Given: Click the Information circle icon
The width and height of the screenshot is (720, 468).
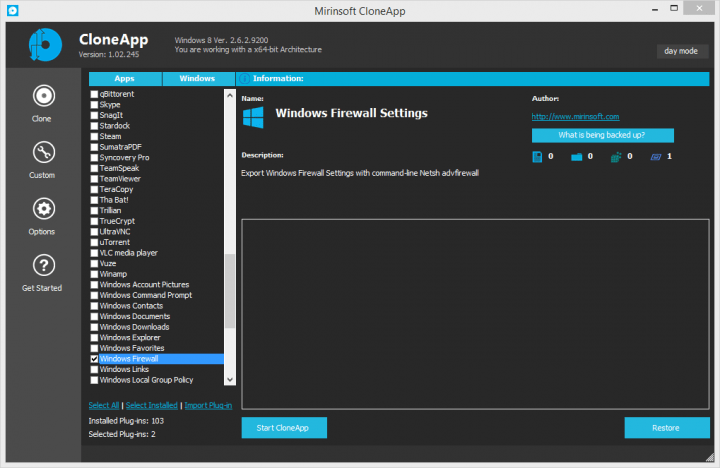Looking at the screenshot, I should (244, 79).
